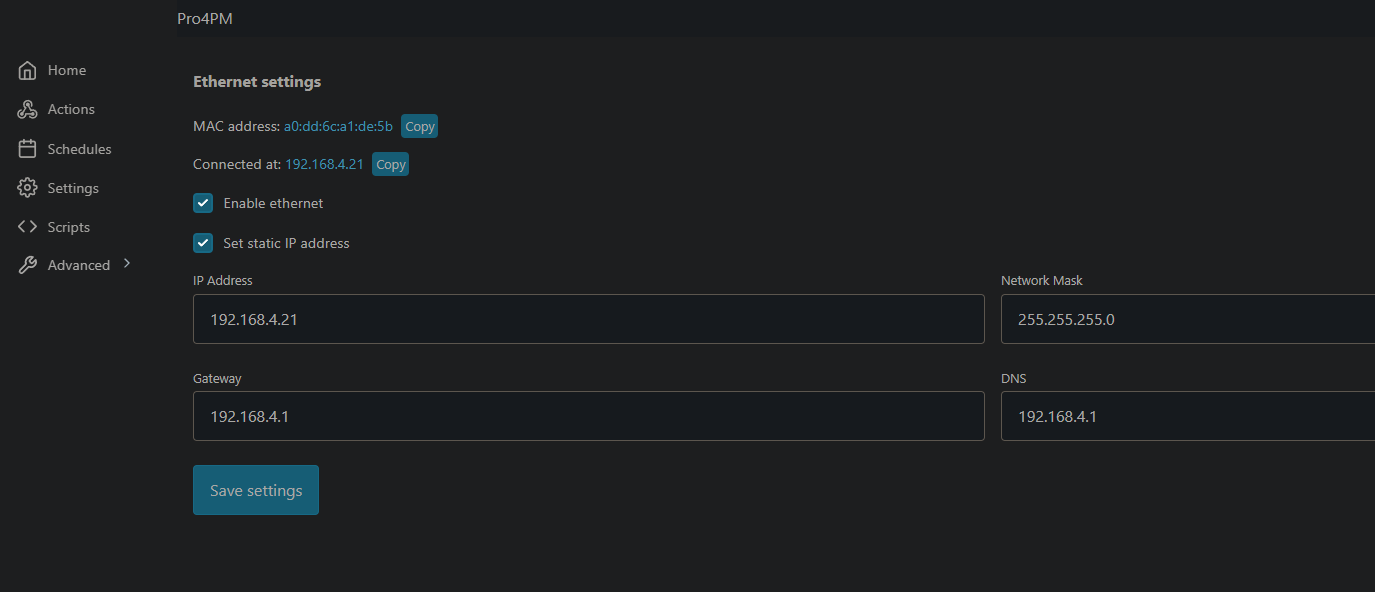This screenshot has width=1375, height=592.
Task: Copy the connected IP address
Action: [391, 164]
